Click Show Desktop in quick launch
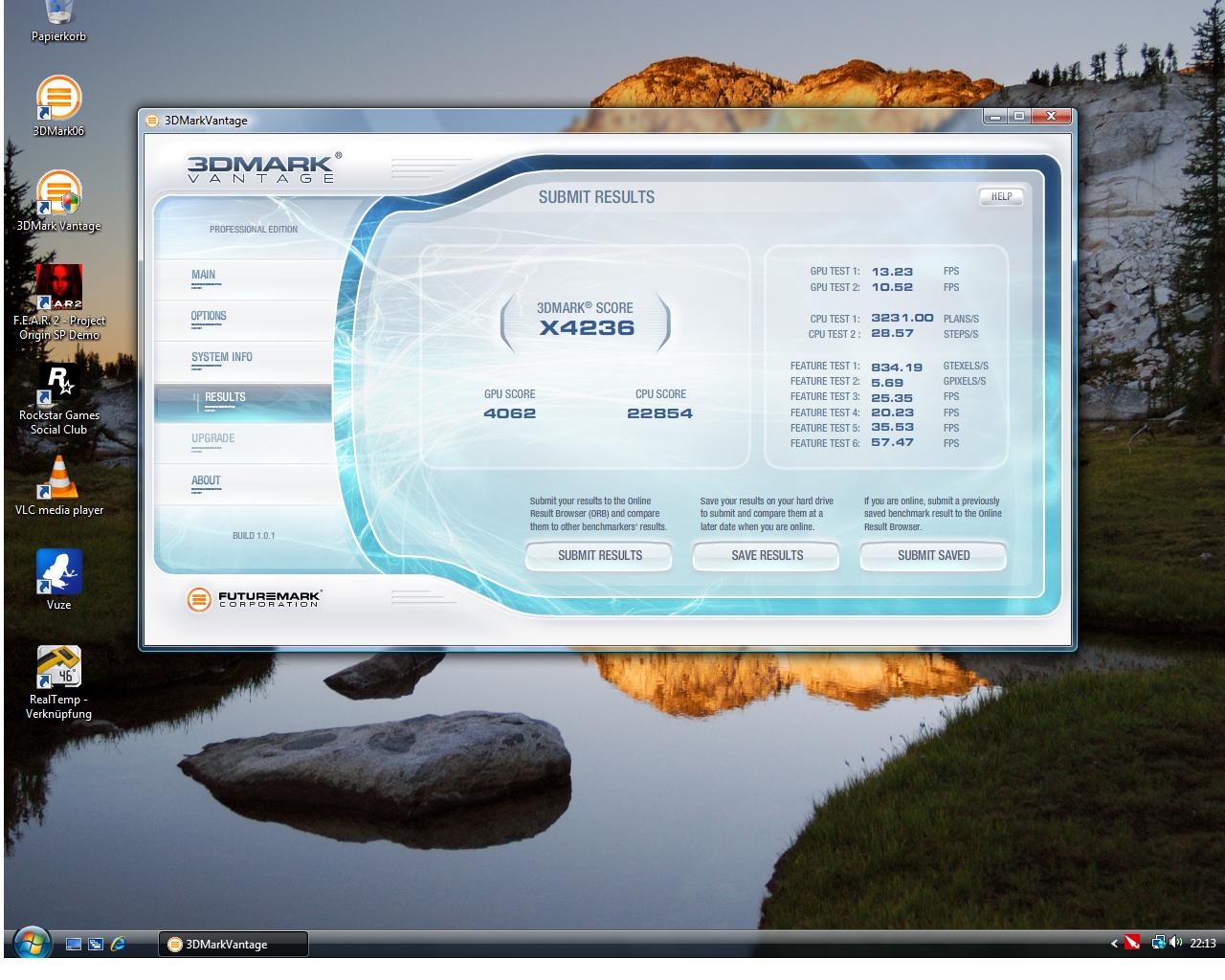The image size is (1225, 980). [x=74, y=944]
